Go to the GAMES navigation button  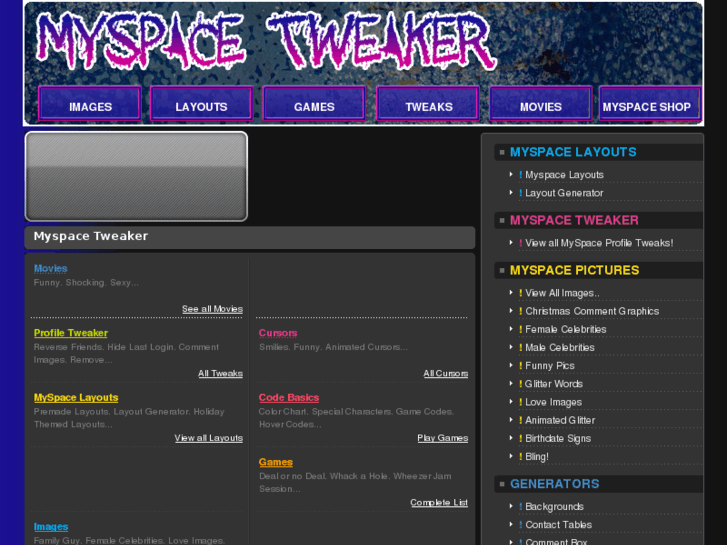pyautogui.click(x=314, y=103)
